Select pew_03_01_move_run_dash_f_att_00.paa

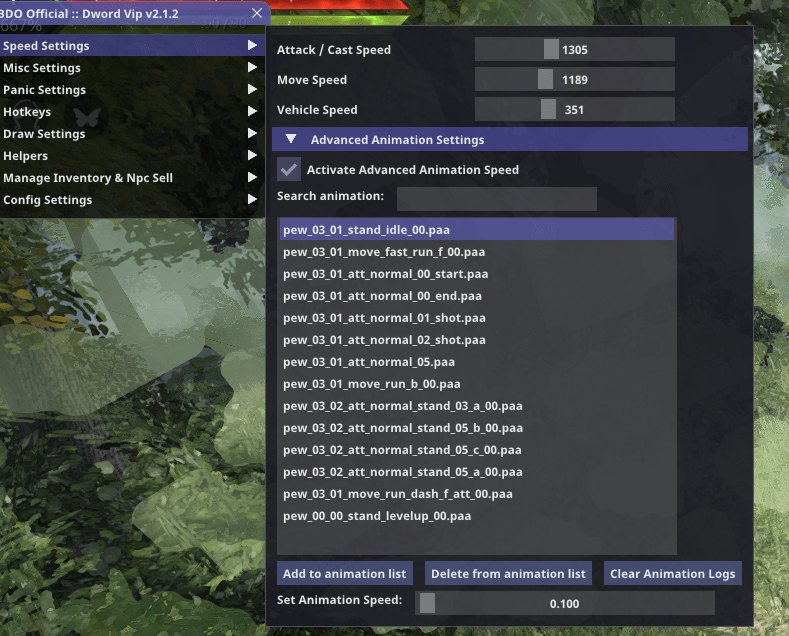click(x=477, y=494)
